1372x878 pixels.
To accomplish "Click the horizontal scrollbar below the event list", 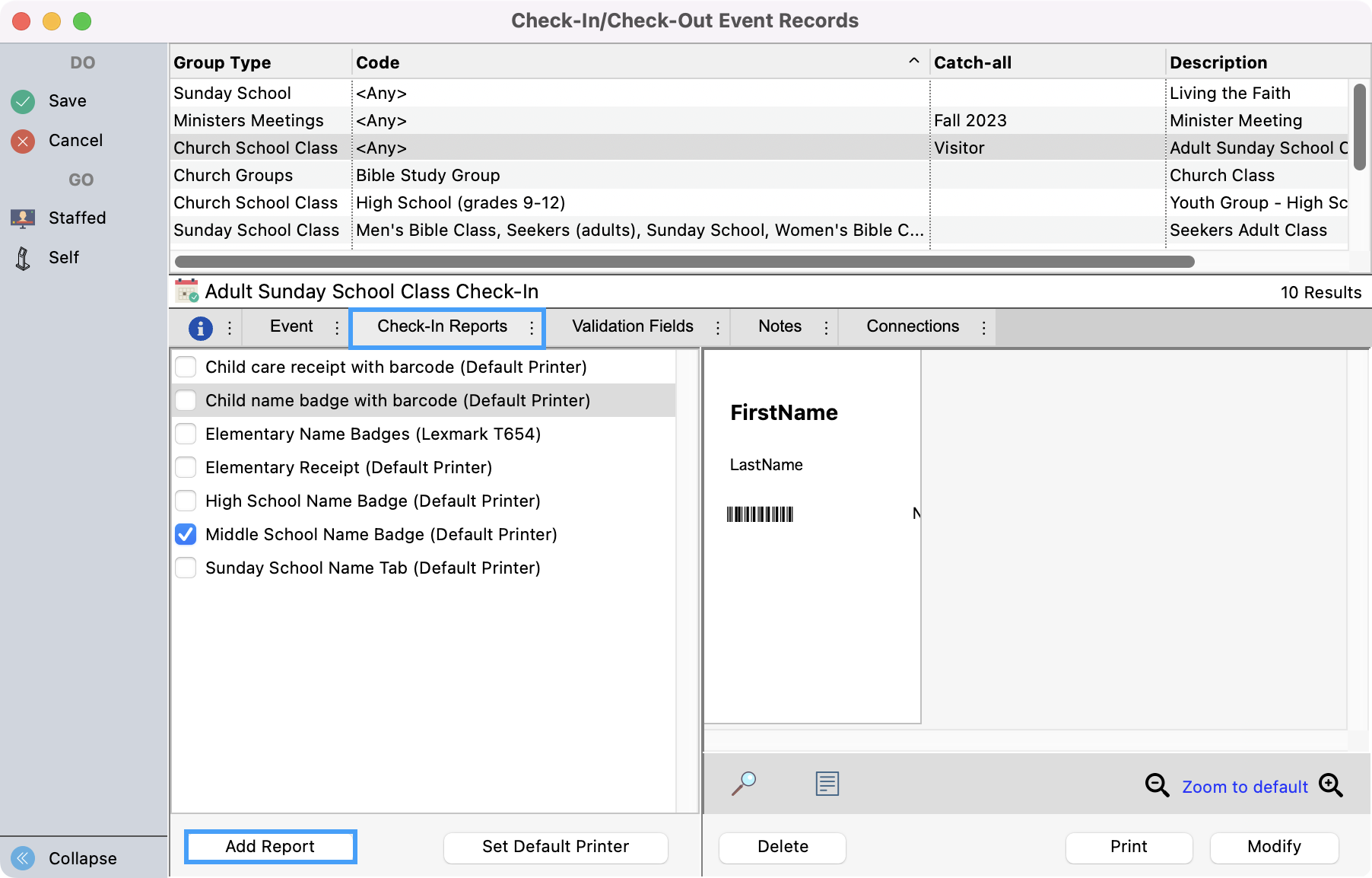I will click(683, 262).
